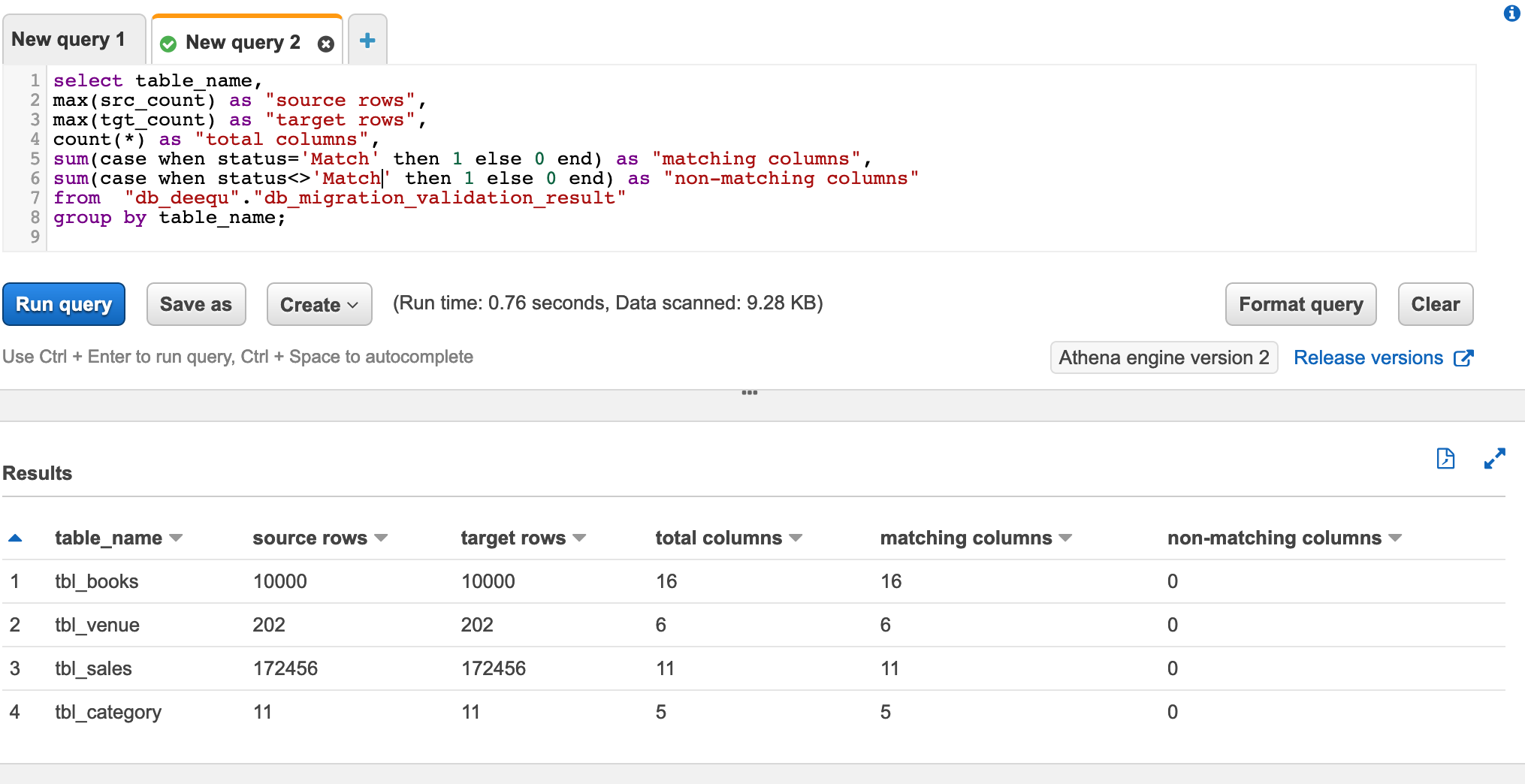
Task: Open the total columns sort dropdown
Action: tap(796, 538)
